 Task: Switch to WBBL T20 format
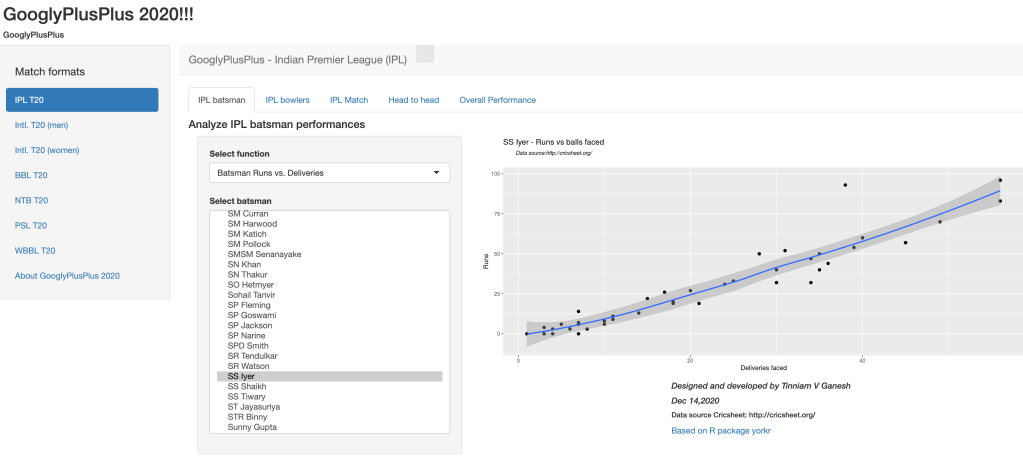(x=34, y=250)
